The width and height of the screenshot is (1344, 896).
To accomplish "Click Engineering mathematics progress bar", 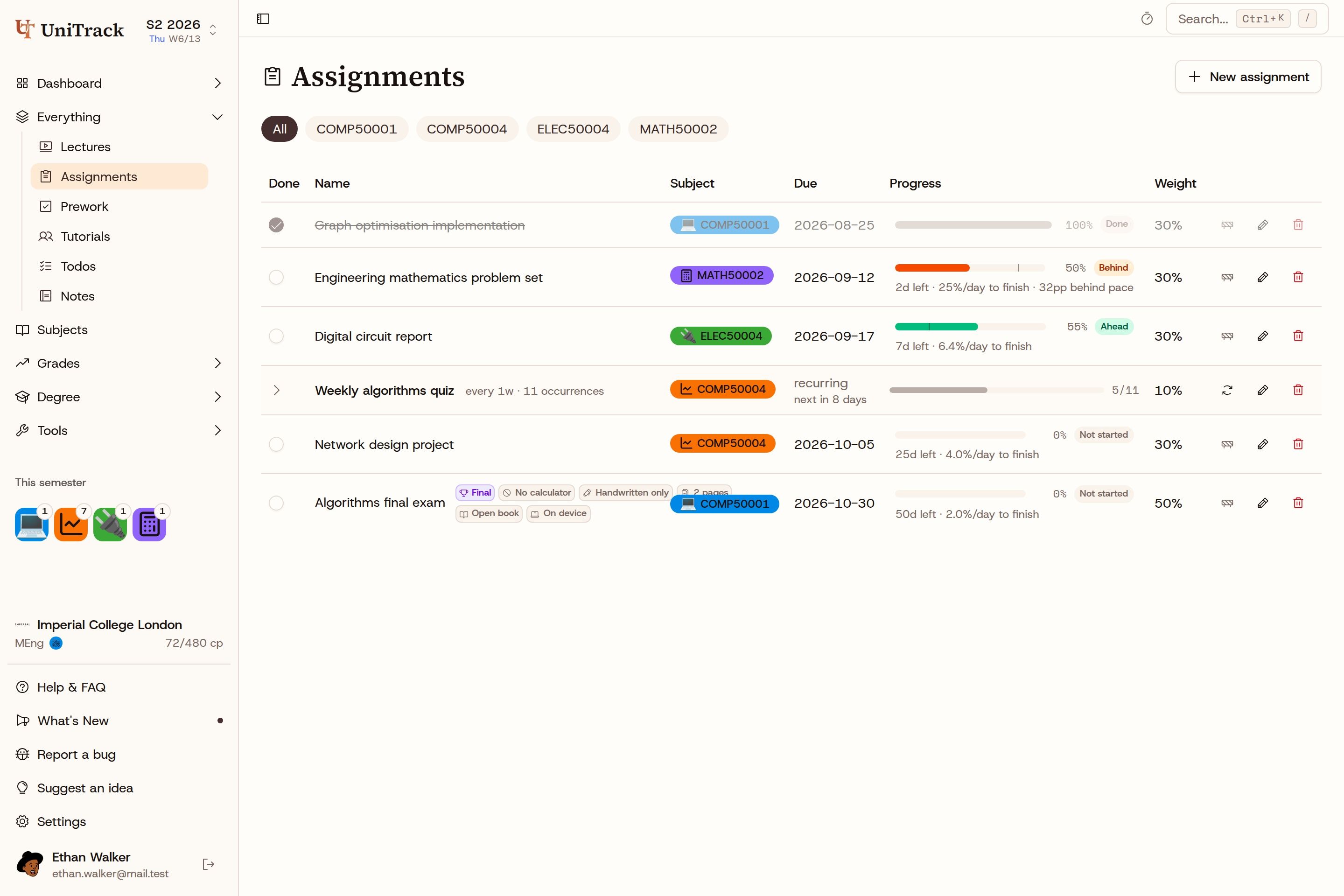I will point(970,268).
